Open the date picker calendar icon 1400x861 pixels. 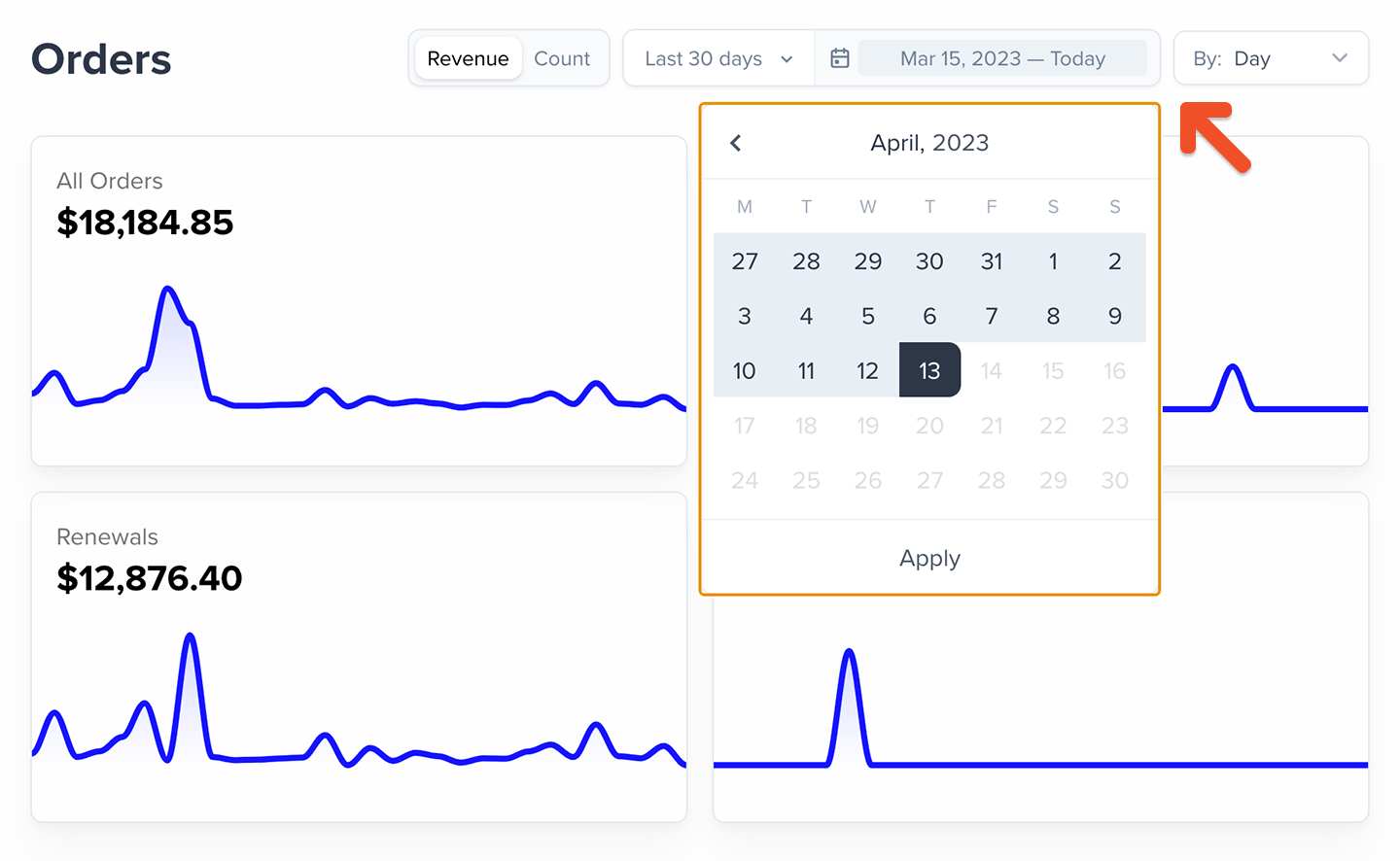tap(838, 57)
